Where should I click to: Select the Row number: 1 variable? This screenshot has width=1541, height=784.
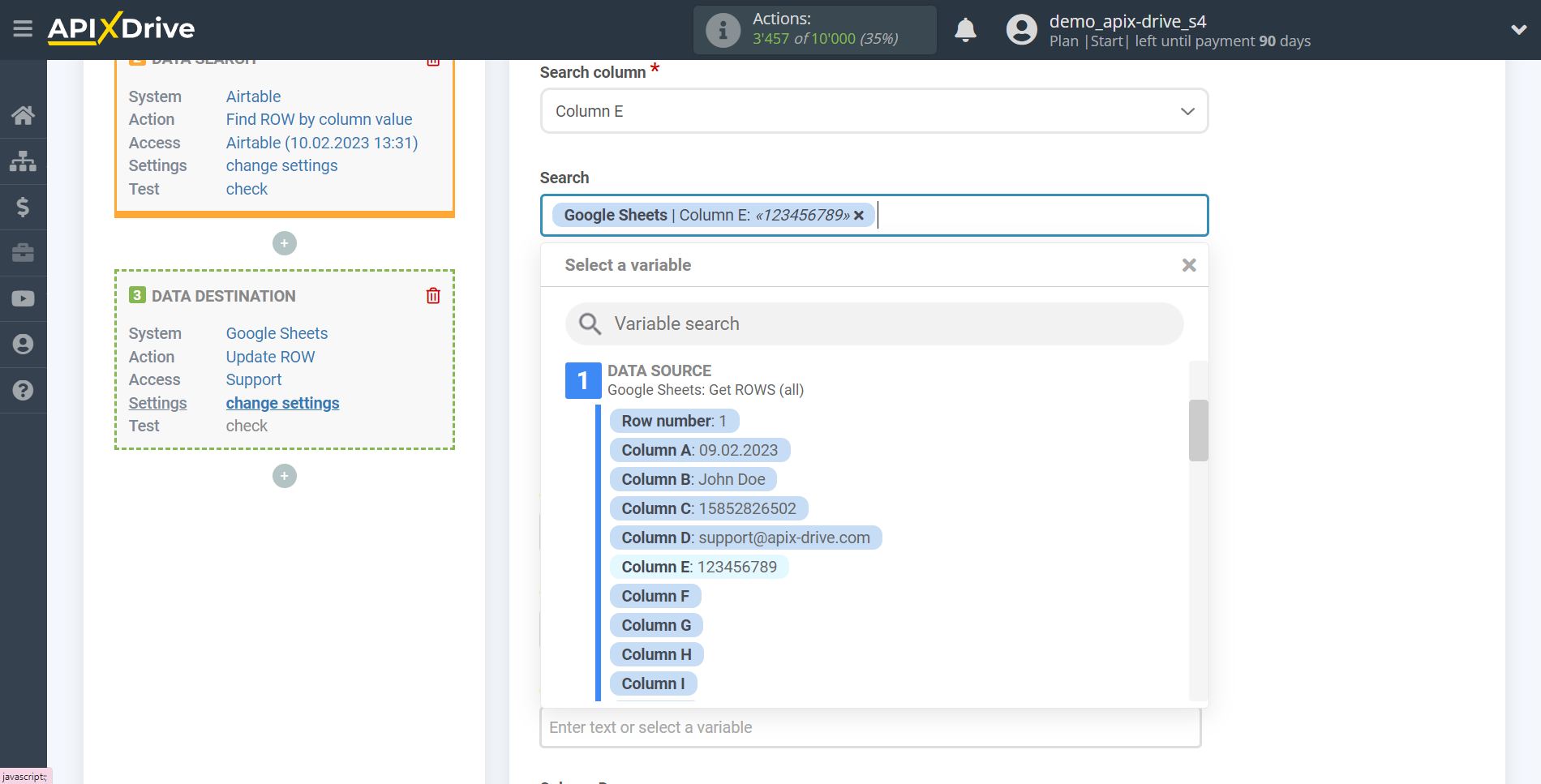[674, 421]
